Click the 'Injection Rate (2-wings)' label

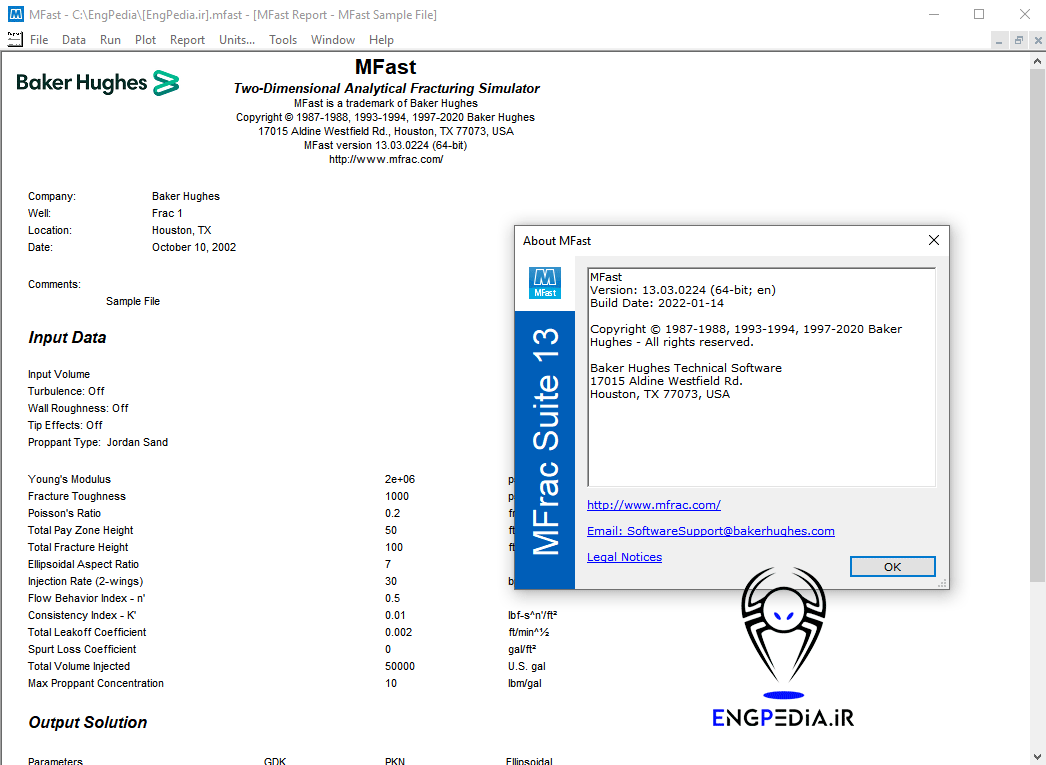click(x=85, y=582)
